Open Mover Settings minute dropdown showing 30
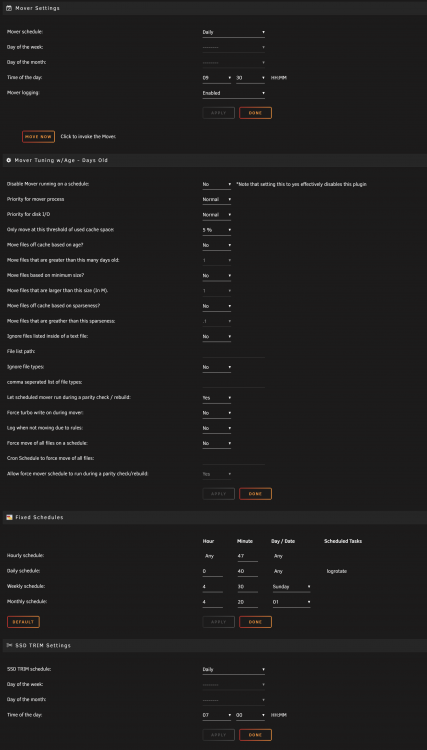This screenshot has height=750, width=427. point(251,77)
